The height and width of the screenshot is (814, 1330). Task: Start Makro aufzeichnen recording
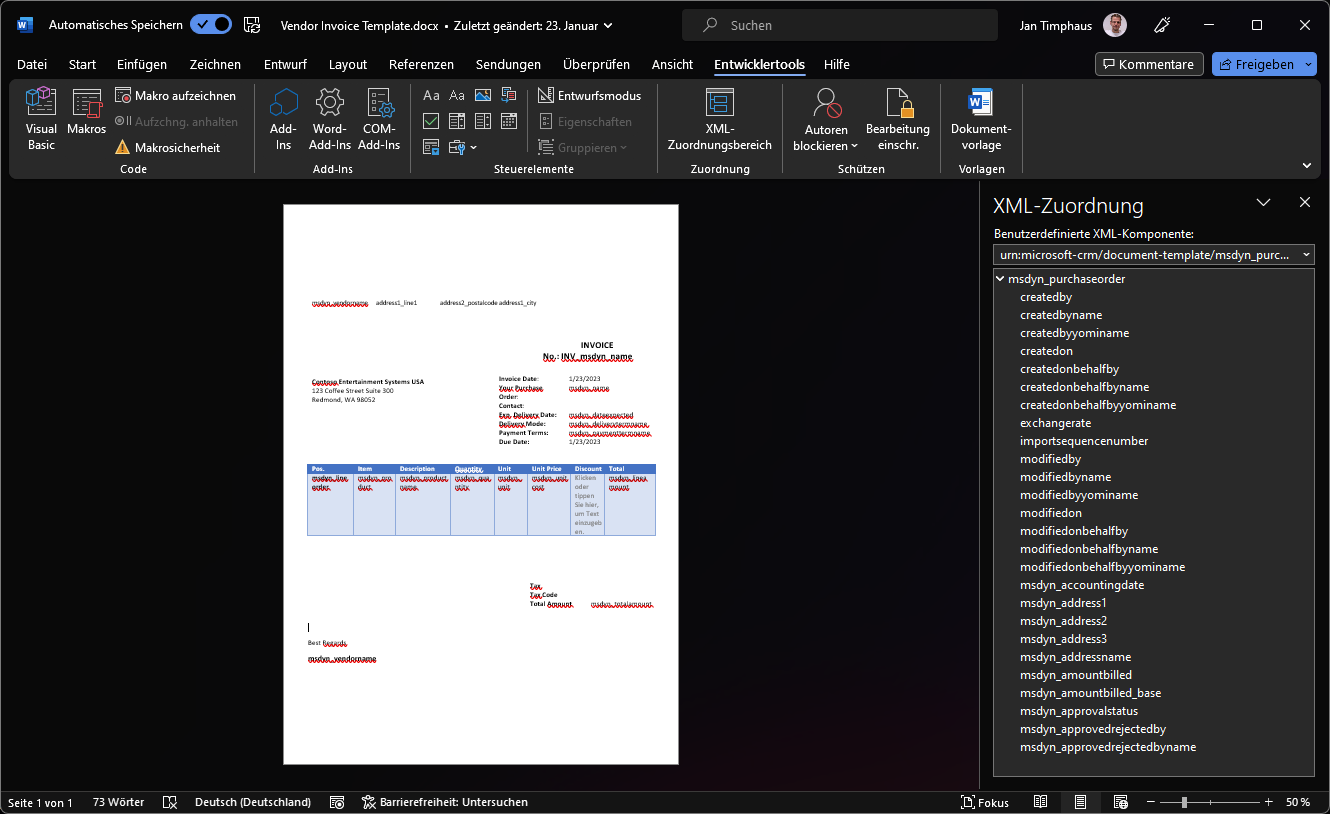(x=176, y=95)
